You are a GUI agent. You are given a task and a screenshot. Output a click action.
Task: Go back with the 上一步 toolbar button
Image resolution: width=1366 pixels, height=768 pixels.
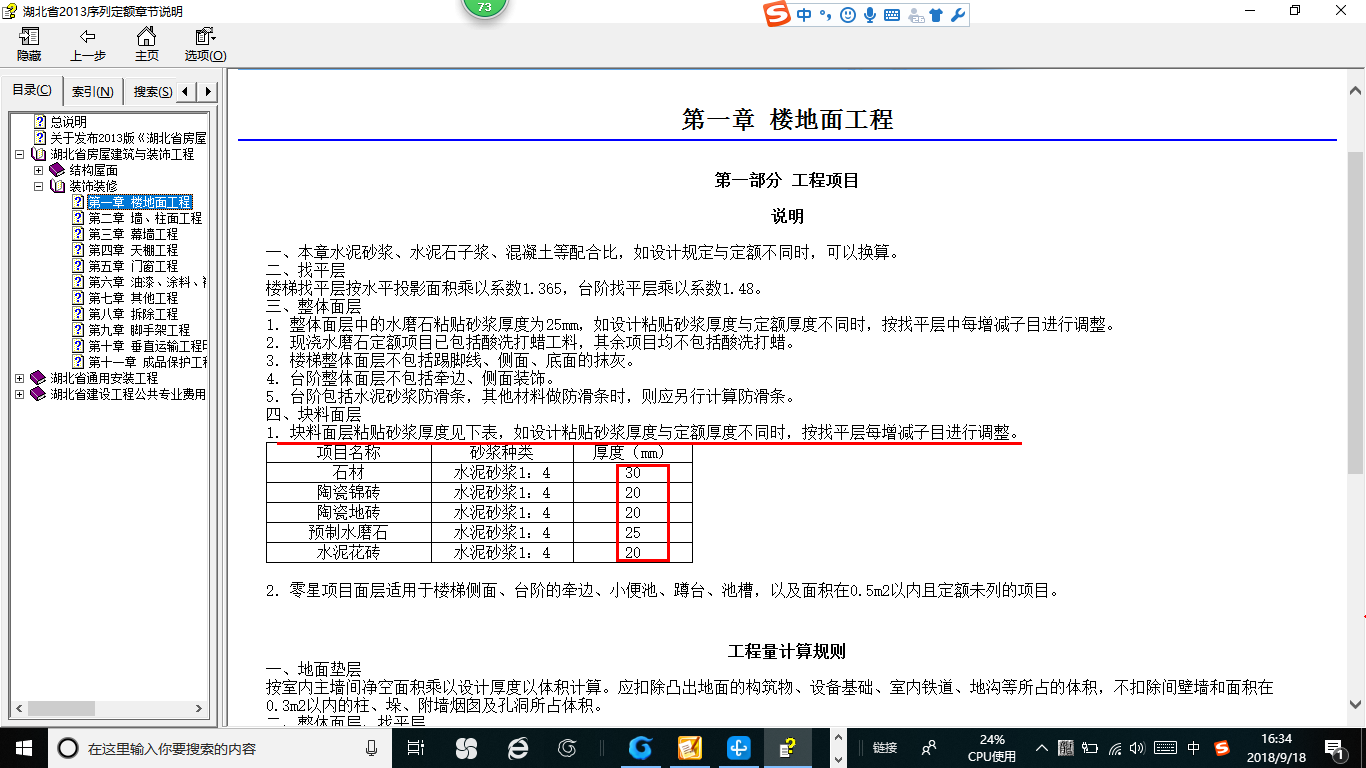pos(88,45)
